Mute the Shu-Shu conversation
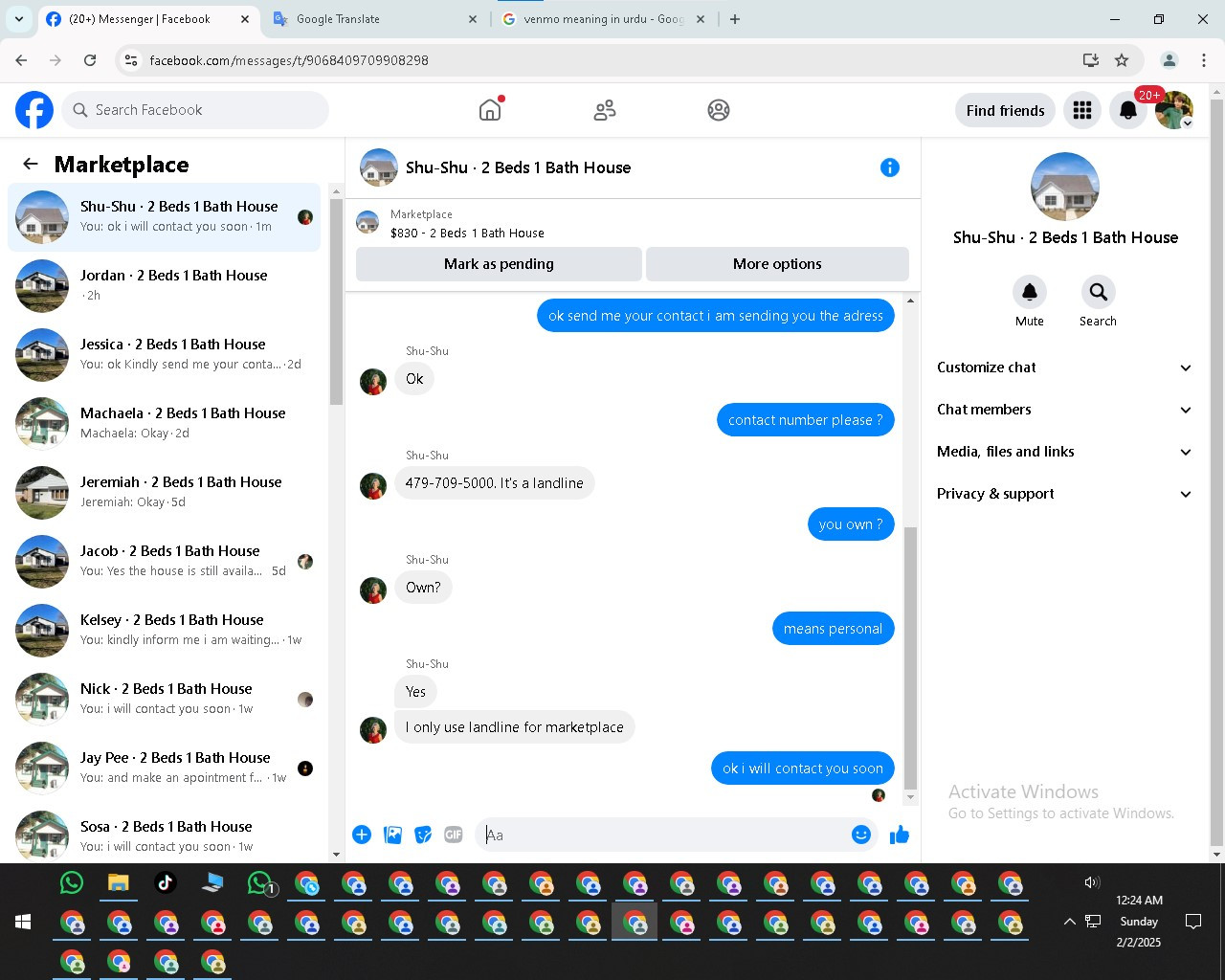 (x=1030, y=292)
